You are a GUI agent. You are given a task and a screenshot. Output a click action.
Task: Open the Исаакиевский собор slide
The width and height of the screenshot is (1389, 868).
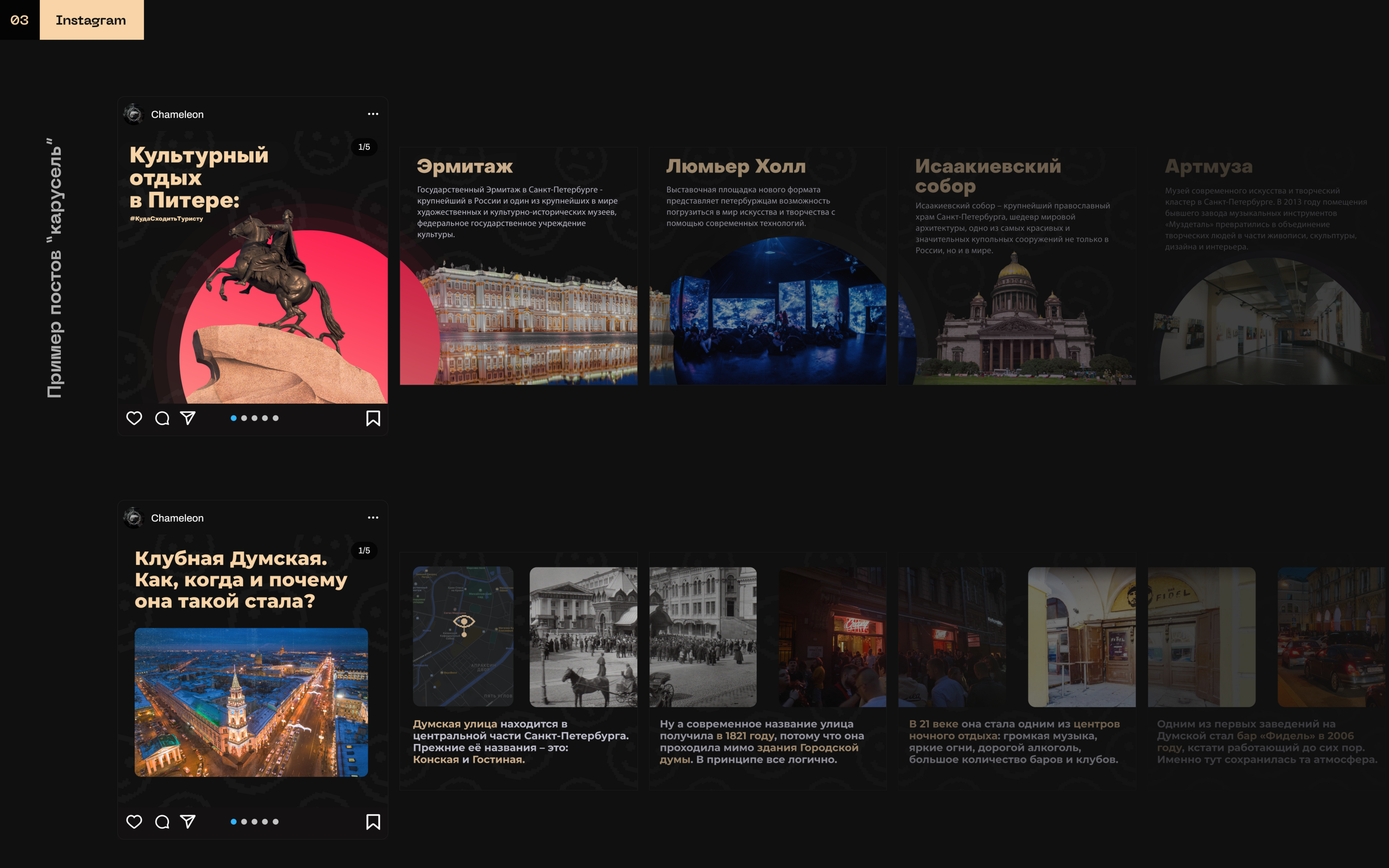tap(1017, 266)
